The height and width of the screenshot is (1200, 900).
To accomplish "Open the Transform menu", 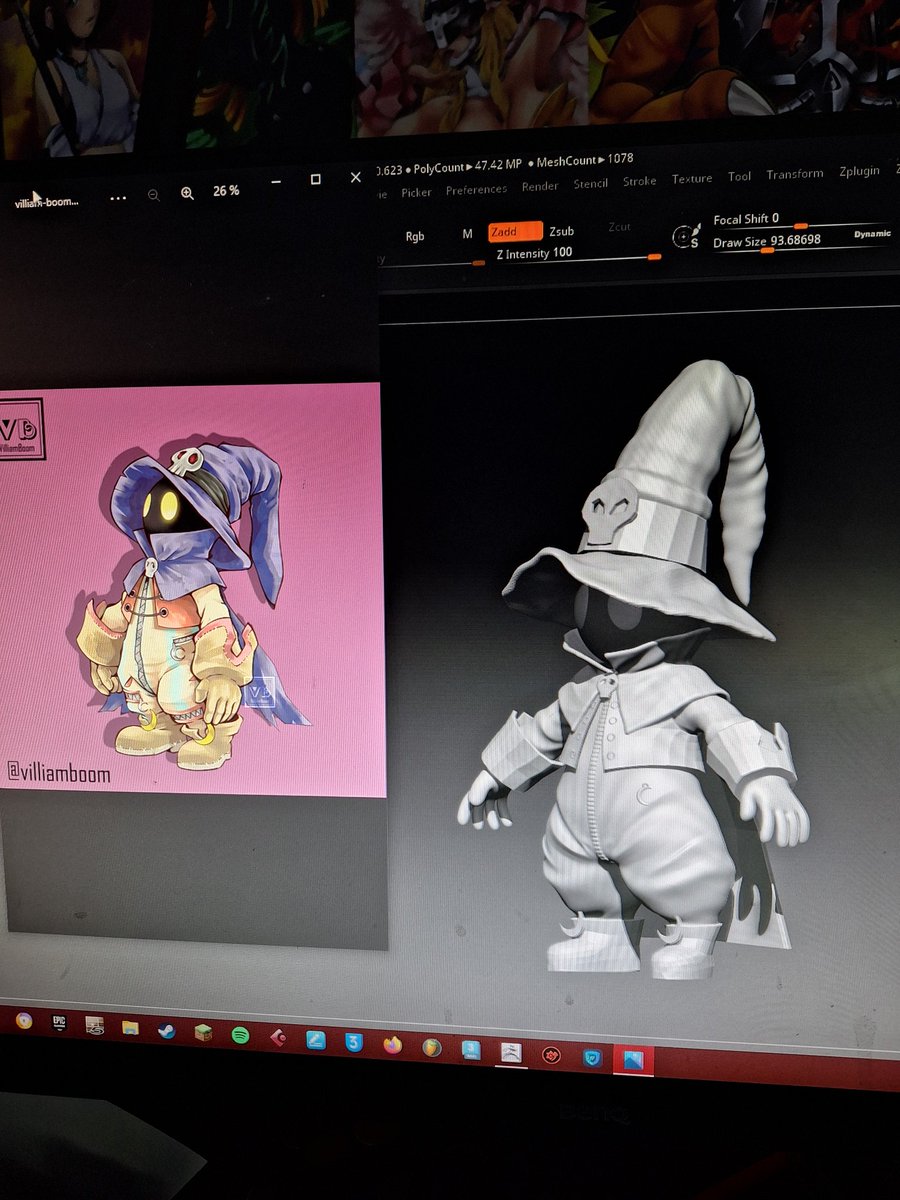I will pos(795,174).
